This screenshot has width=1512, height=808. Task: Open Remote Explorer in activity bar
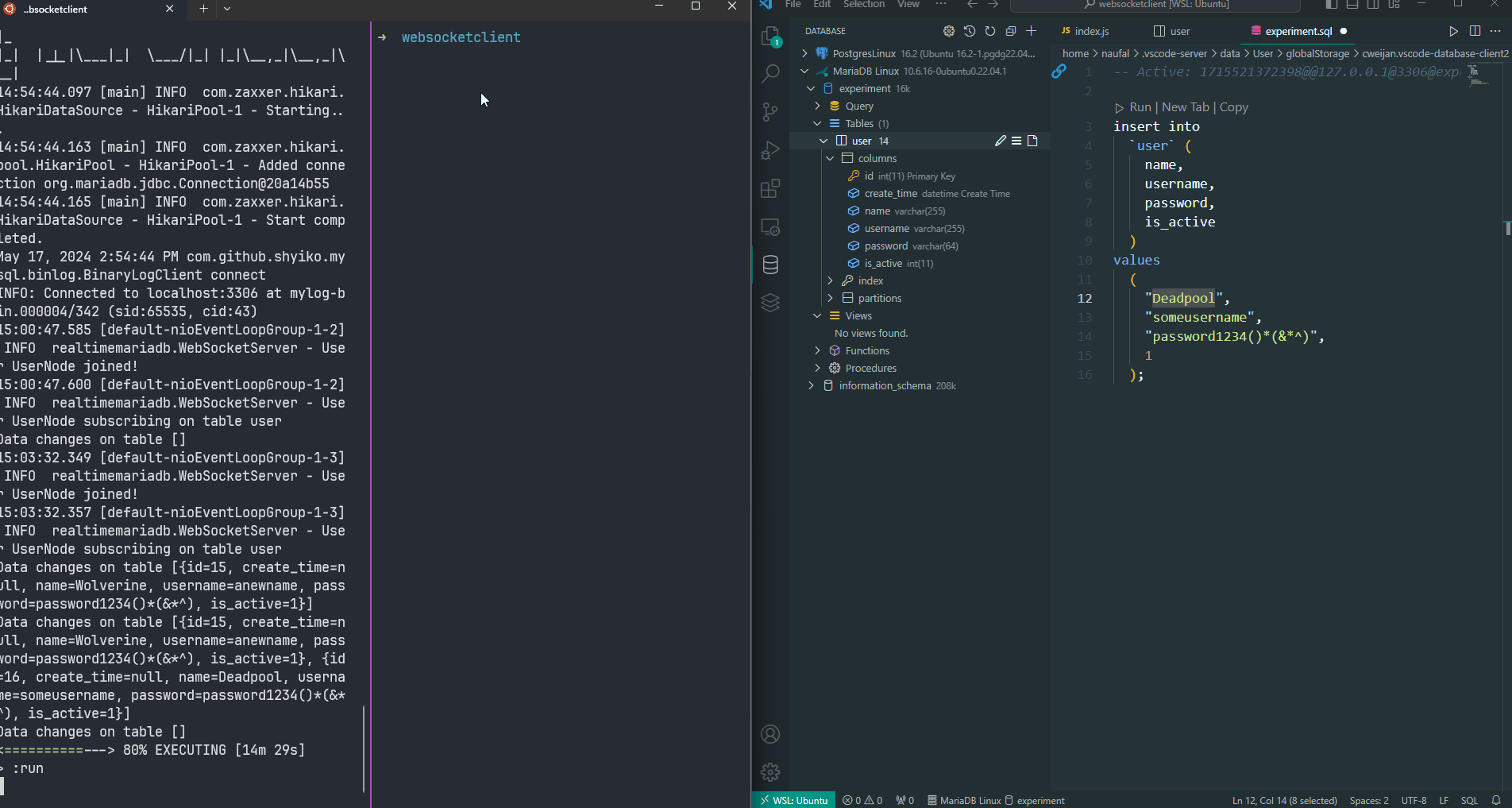tap(770, 226)
